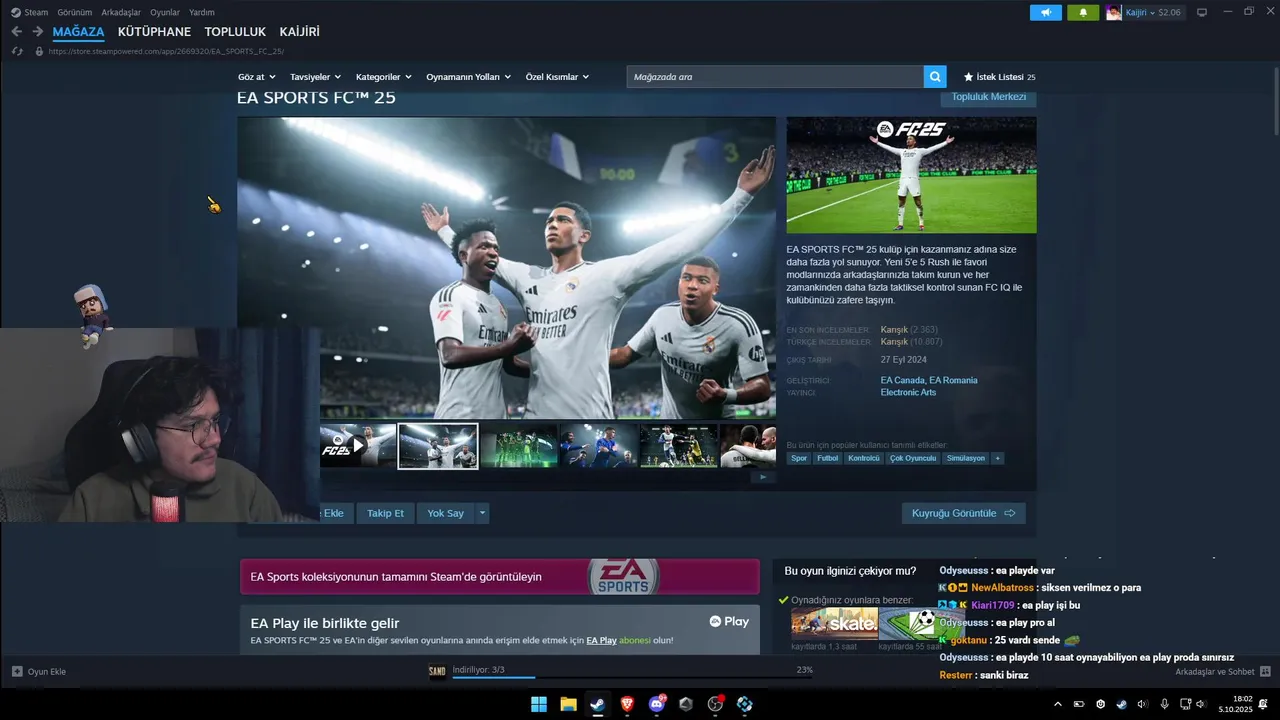
Task: Open the Arkadaşlar ve Sohbet panel
Action: tap(1223, 672)
